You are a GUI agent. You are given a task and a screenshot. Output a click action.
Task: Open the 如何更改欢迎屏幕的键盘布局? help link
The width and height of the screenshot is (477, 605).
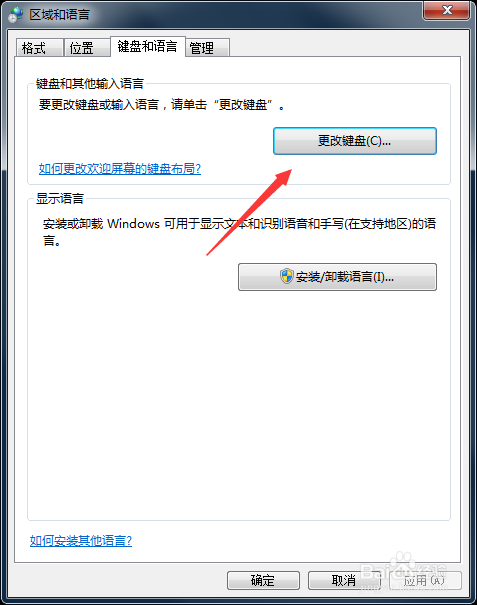[120, 169]
